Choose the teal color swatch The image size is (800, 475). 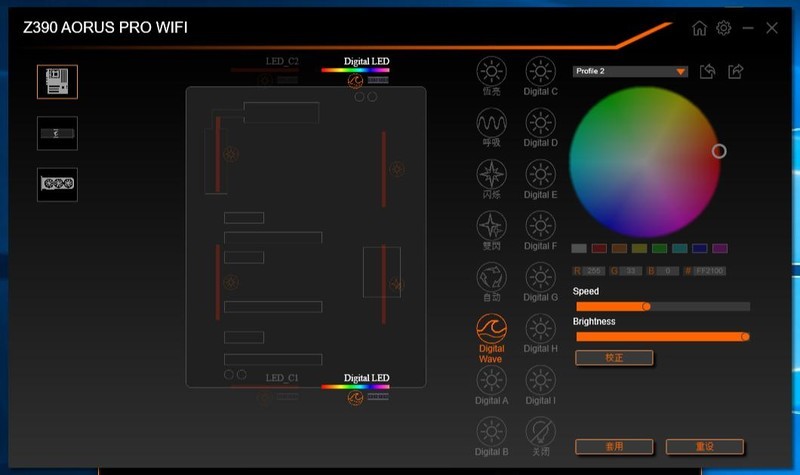tap(680, 248)
